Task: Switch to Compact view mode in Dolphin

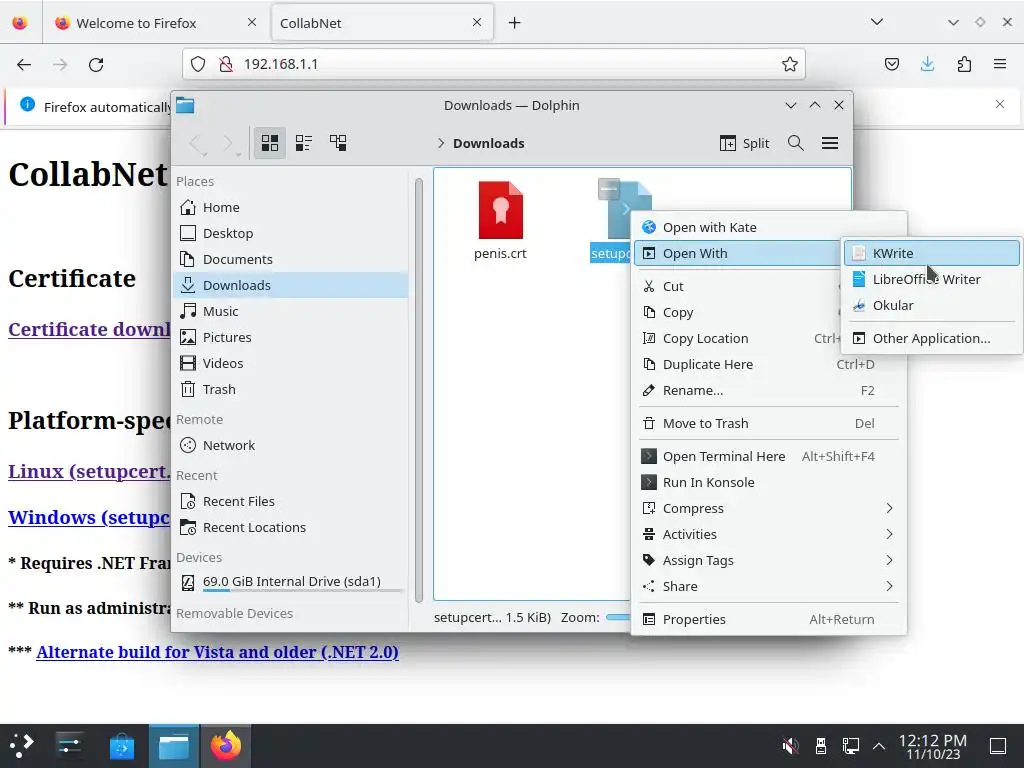Action: coord(304,142)
